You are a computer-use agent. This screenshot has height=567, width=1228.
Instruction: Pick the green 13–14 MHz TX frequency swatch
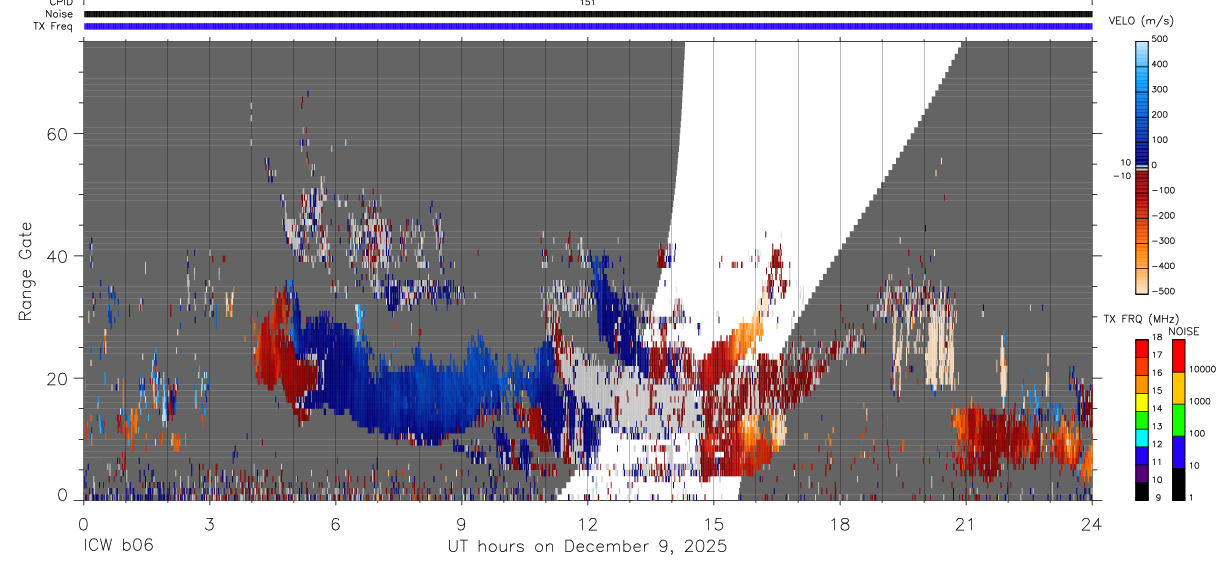click(1142, 420)
